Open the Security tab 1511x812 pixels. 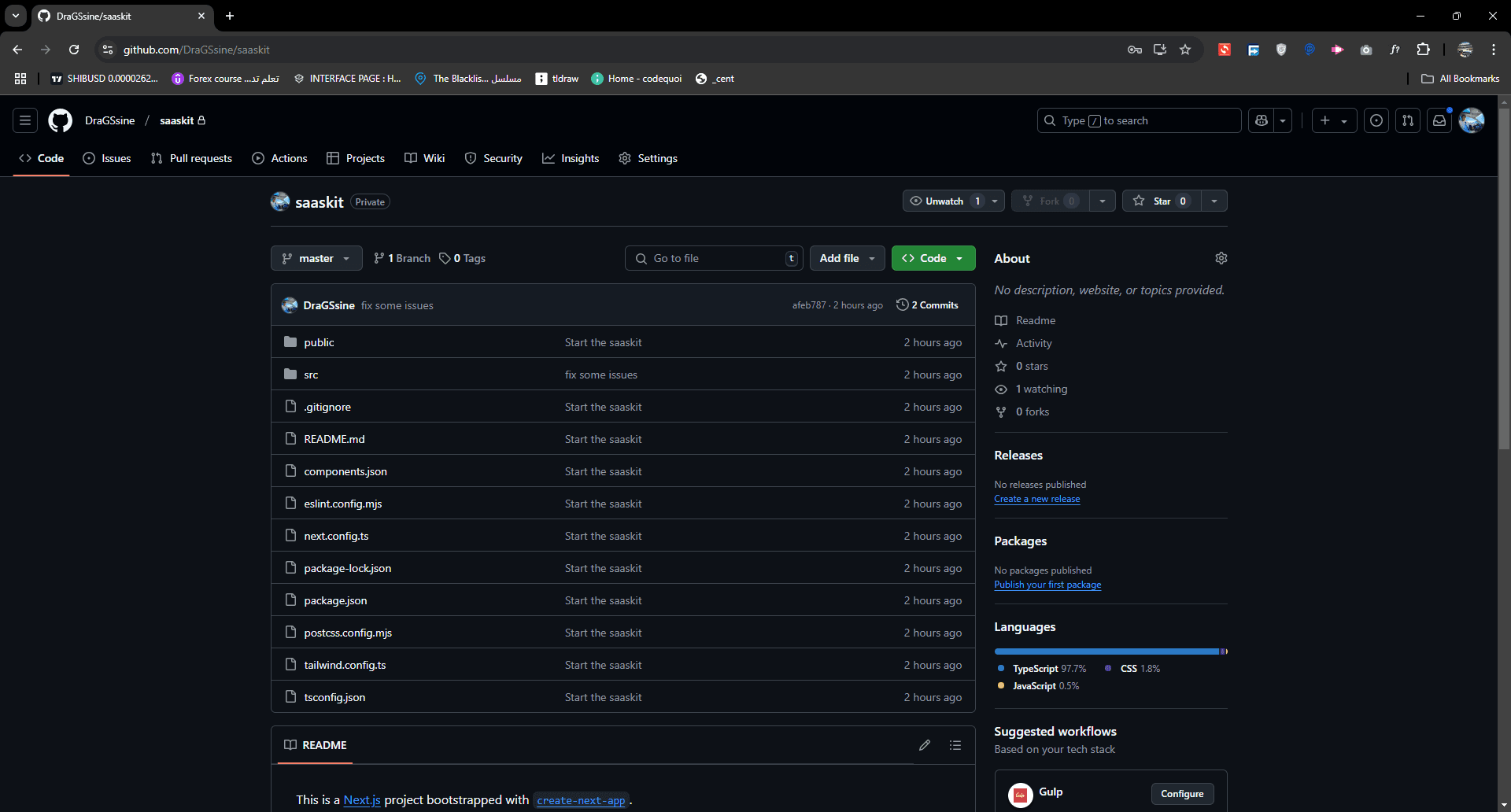point(493,158)
